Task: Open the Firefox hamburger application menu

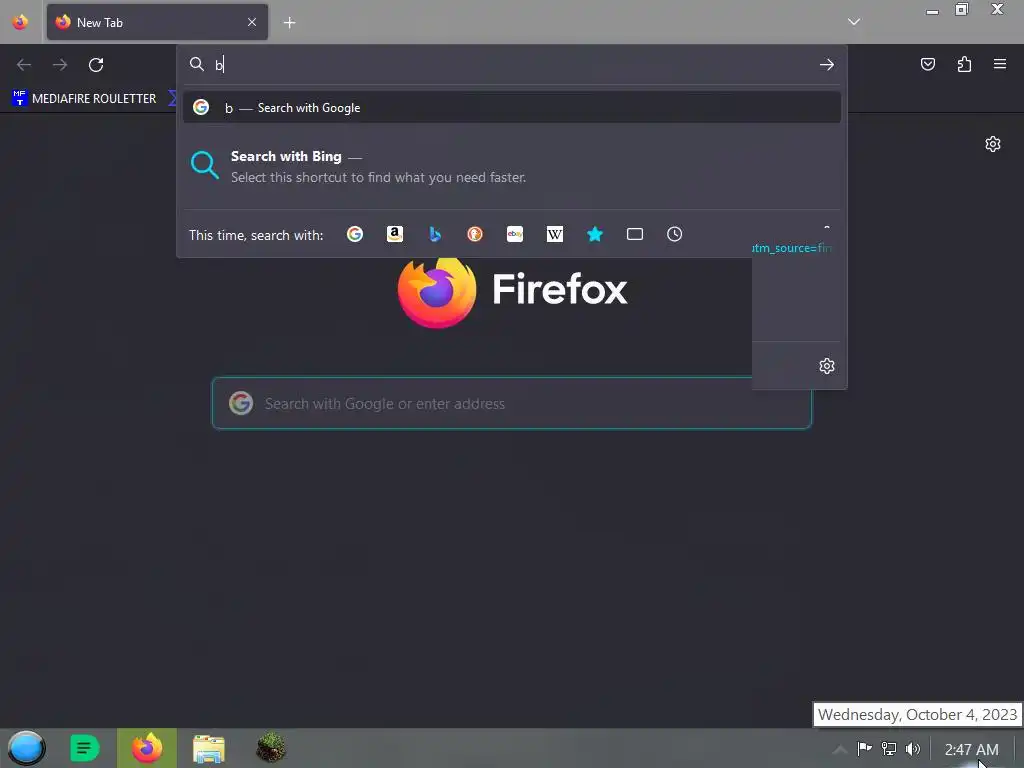Action: coord(1000,64)
